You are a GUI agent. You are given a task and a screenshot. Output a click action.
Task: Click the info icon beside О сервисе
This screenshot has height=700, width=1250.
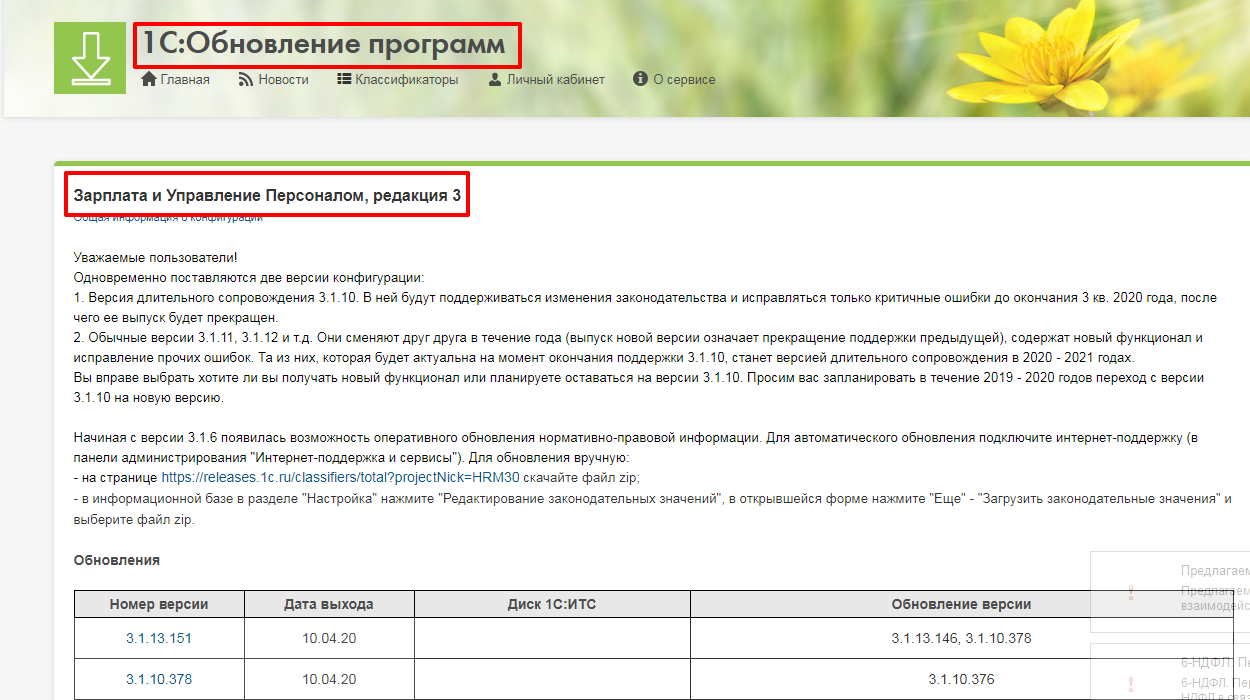click(x=641, y=79)
